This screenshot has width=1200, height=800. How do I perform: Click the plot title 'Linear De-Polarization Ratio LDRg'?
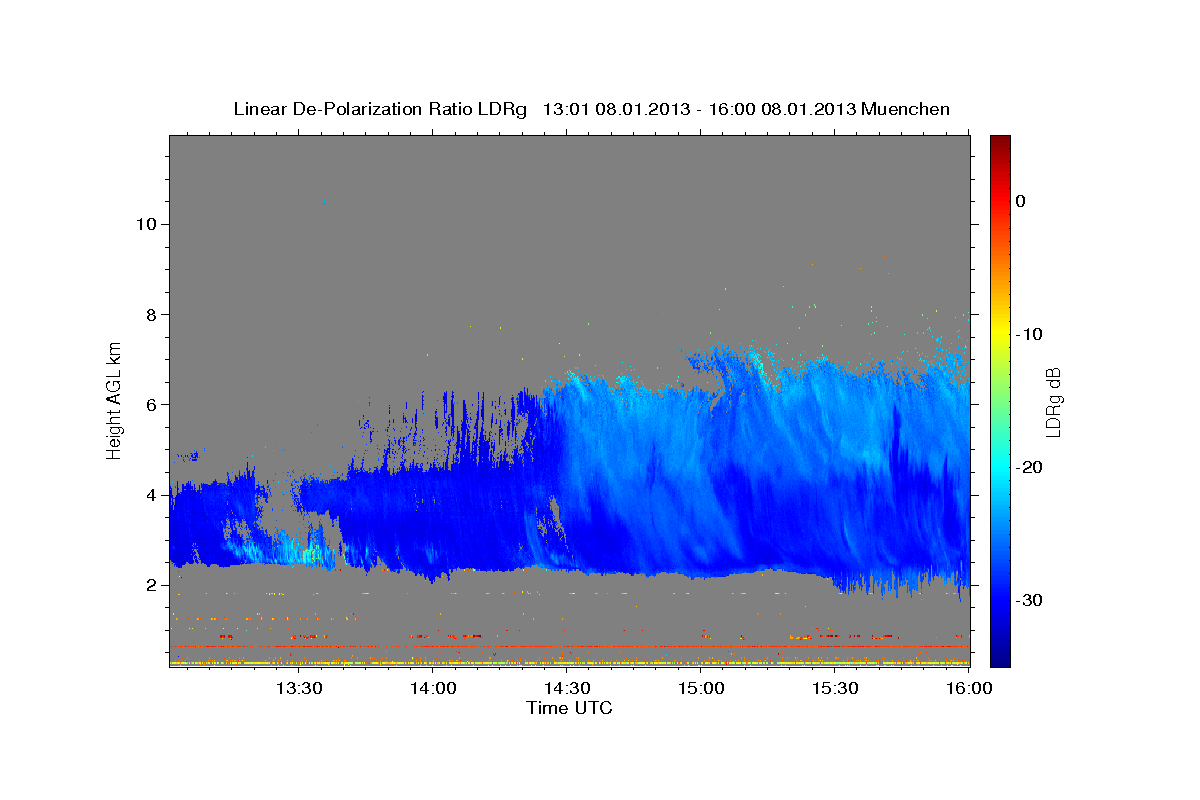tap(379, 109)
